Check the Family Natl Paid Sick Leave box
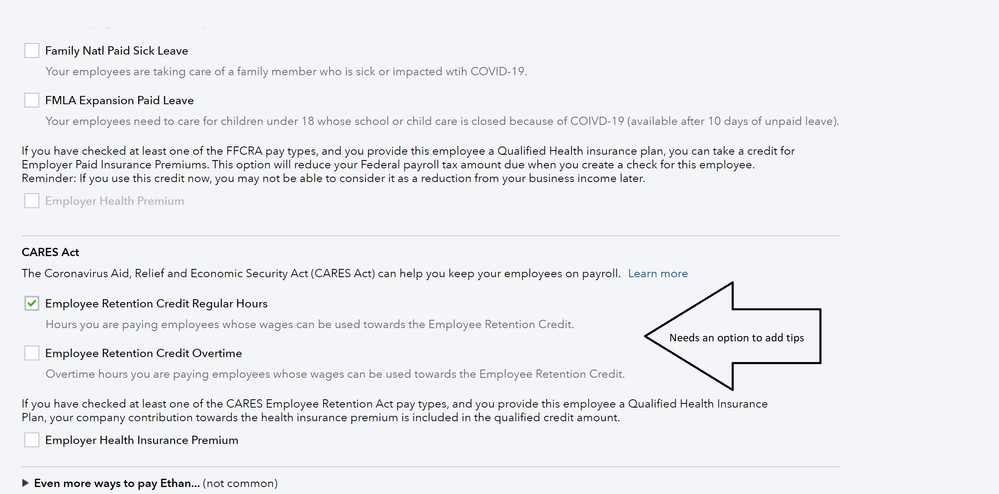Image resolution: width=999 pixels, height=494 pixels. [32, 51]
